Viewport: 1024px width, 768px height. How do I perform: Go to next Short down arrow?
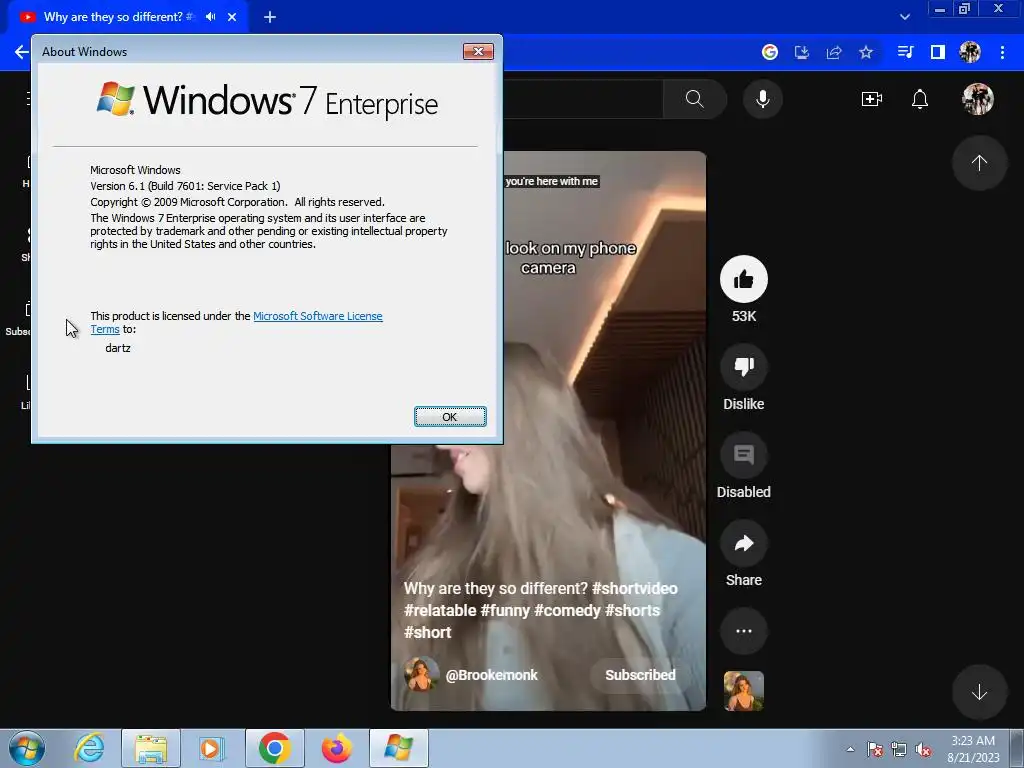point(979,692)
